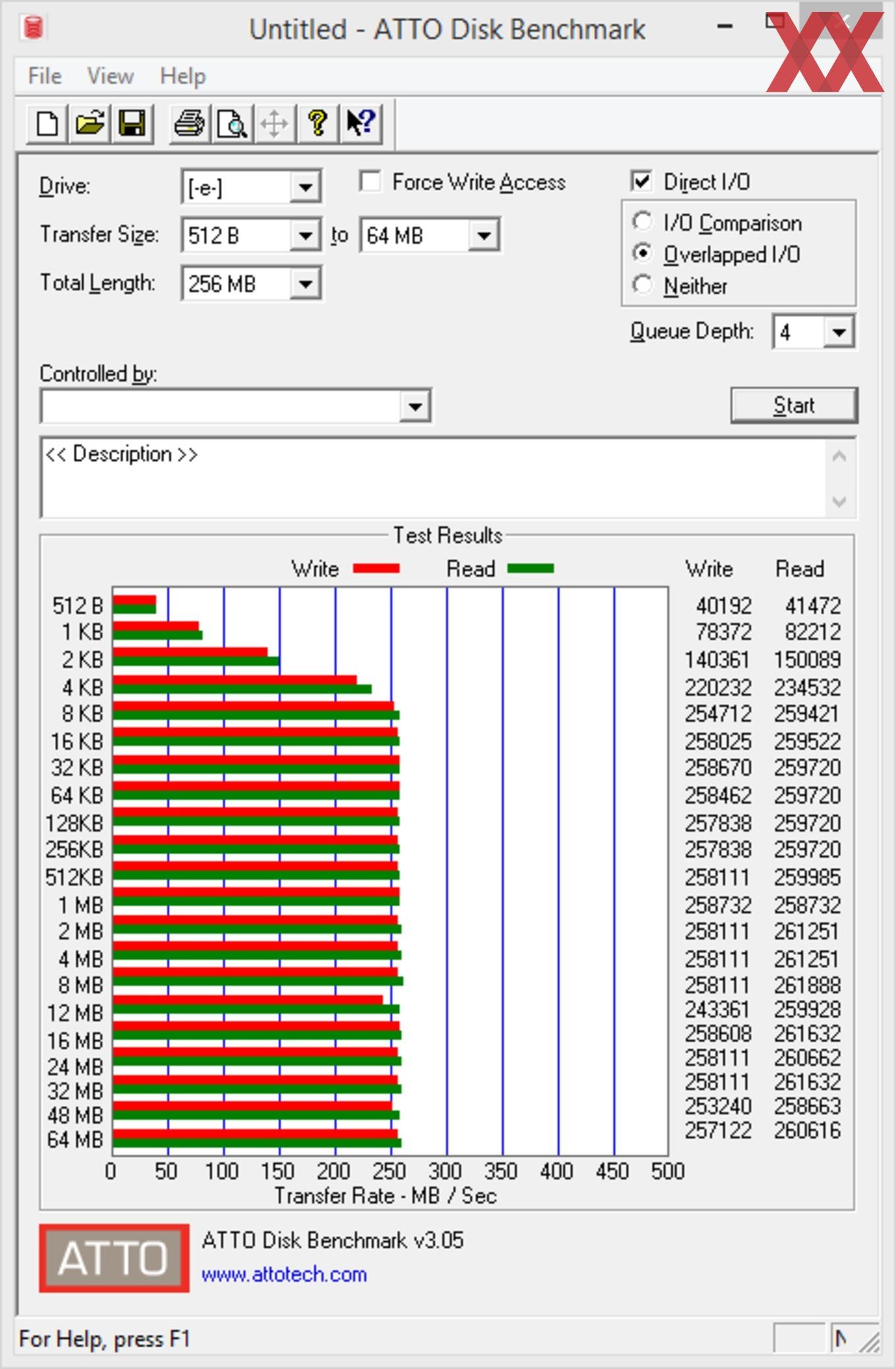Click the Transfer Rate - MB / Sec axis label
The width and height of the screenshot is (896, 1369).
pyautogui.click(x=385, y=1196)
